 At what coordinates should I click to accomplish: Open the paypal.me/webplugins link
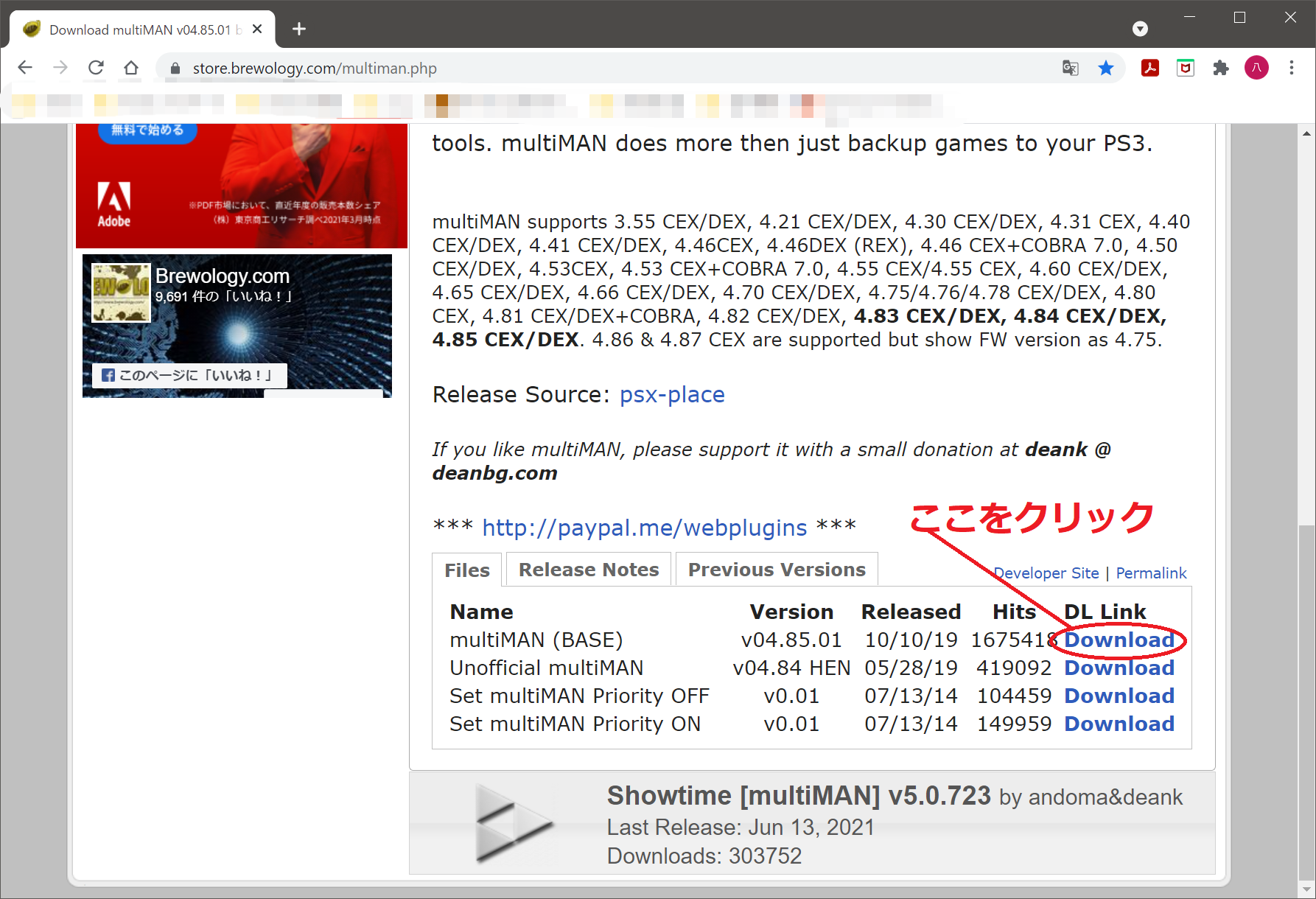(x=645, y=528)
